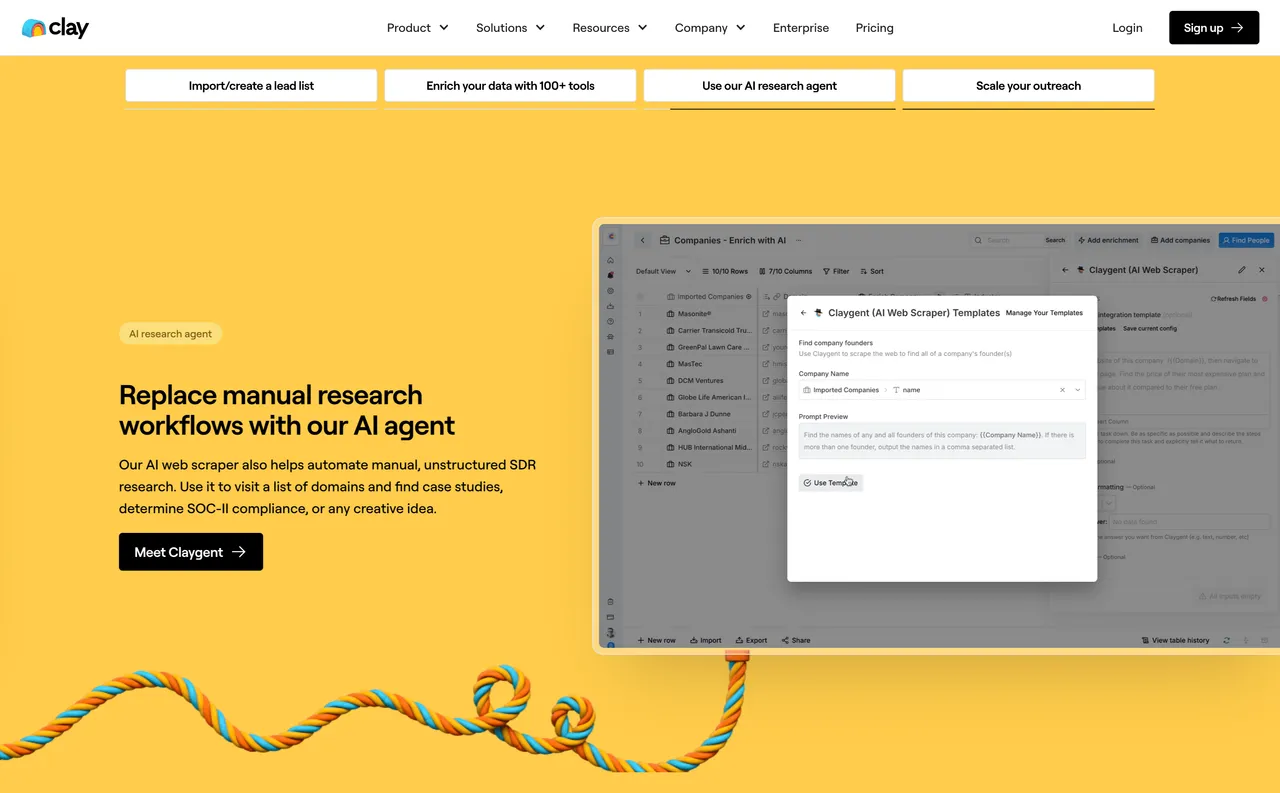Click the Use Template button
The image size is (1280, 793).
(830, 482)
